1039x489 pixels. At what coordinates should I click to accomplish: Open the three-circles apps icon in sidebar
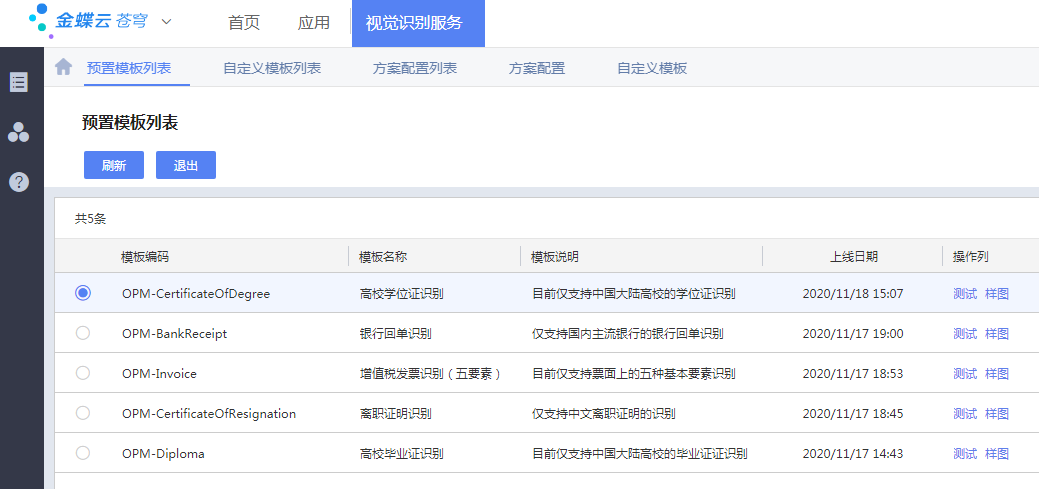19,132
